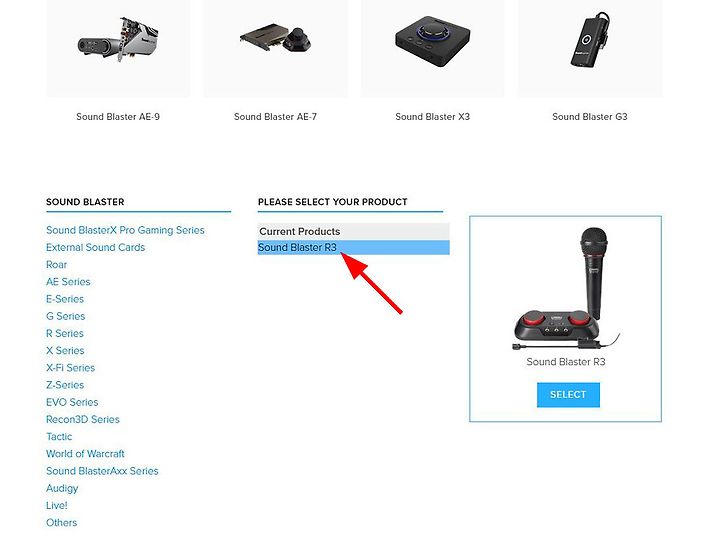Click the blue SELECT button
The image size is (720, 544).
pyautogui.click(x=568, y=394)
